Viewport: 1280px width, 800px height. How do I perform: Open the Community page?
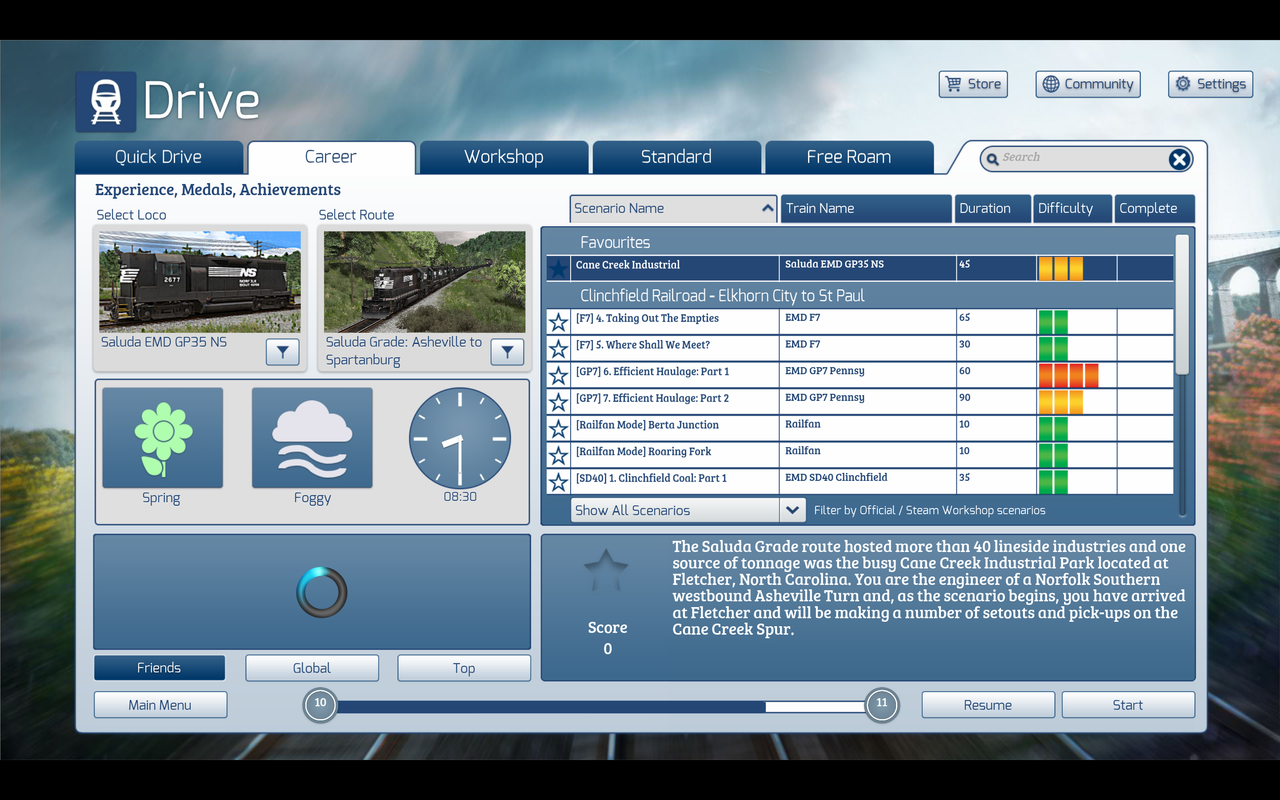1088,84
